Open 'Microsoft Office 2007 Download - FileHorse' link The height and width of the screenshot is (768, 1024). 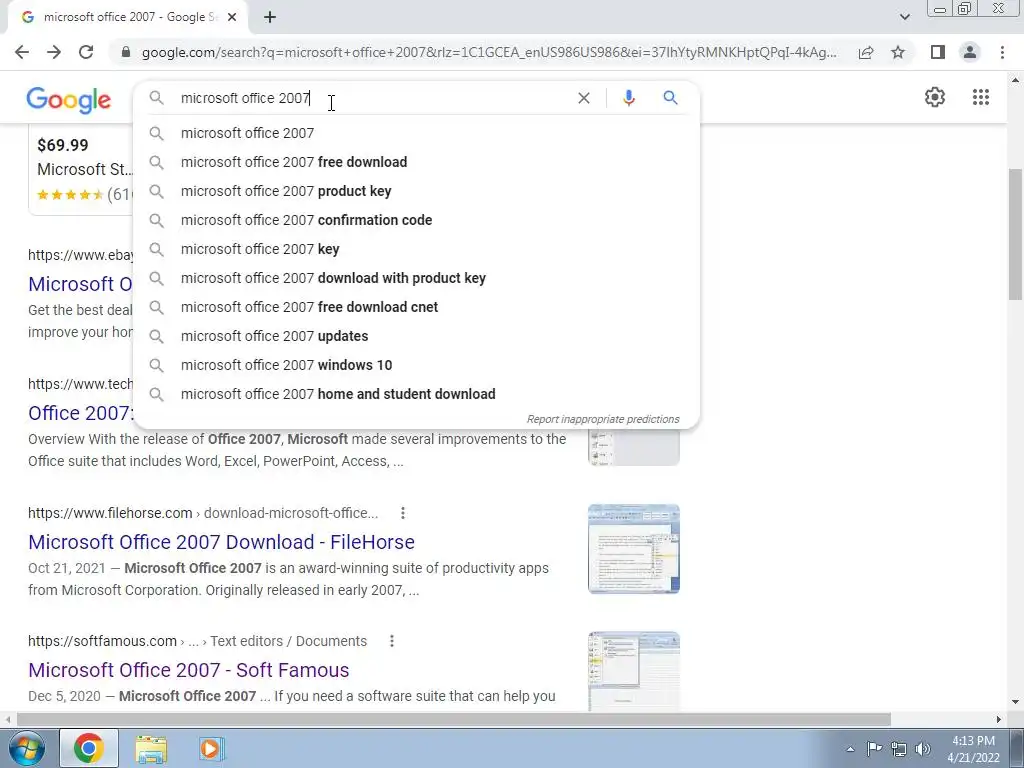[221, 542]
